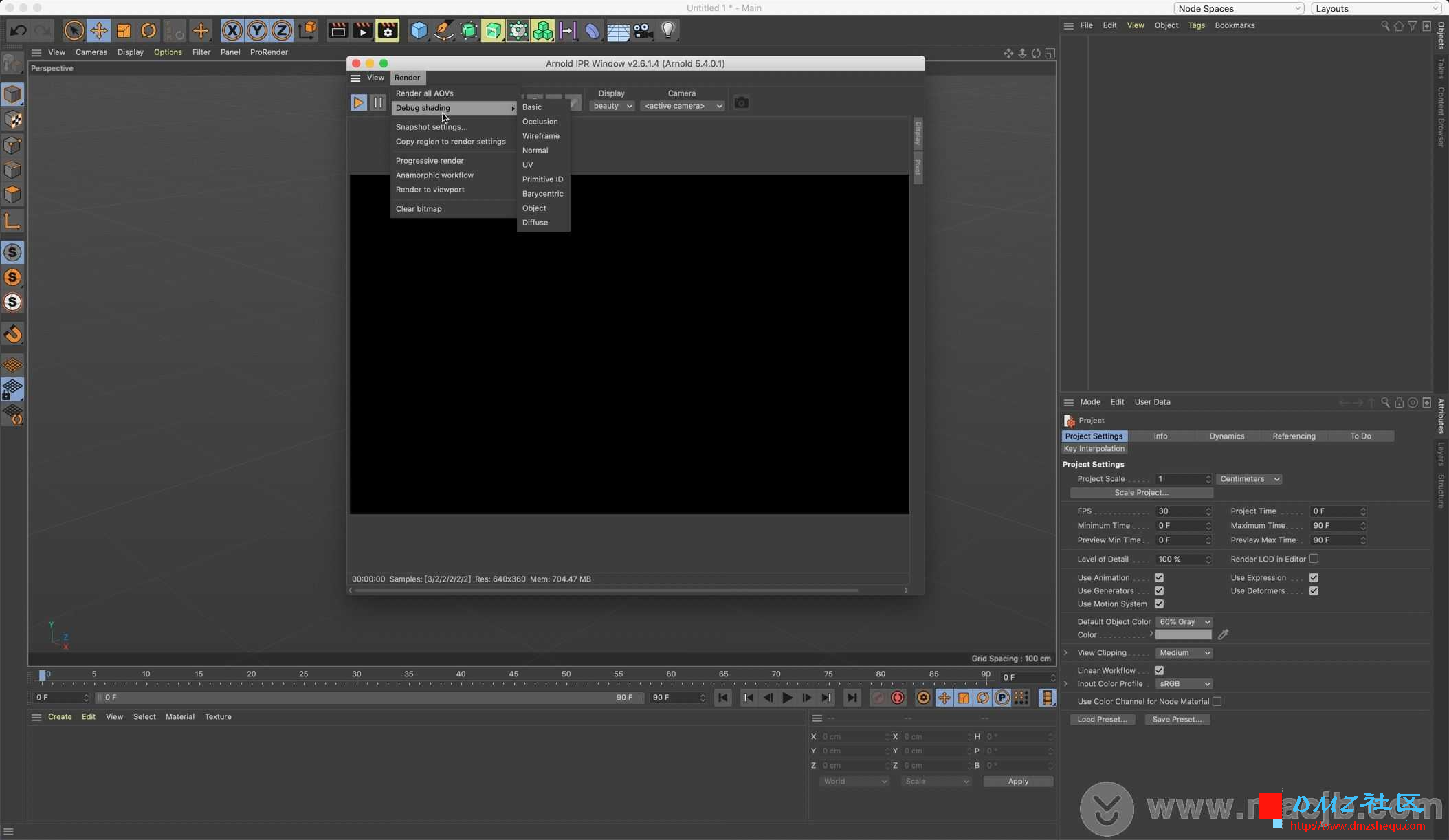
Task: Toggle Use Motion System checkbox
Action: [1159, 604]
